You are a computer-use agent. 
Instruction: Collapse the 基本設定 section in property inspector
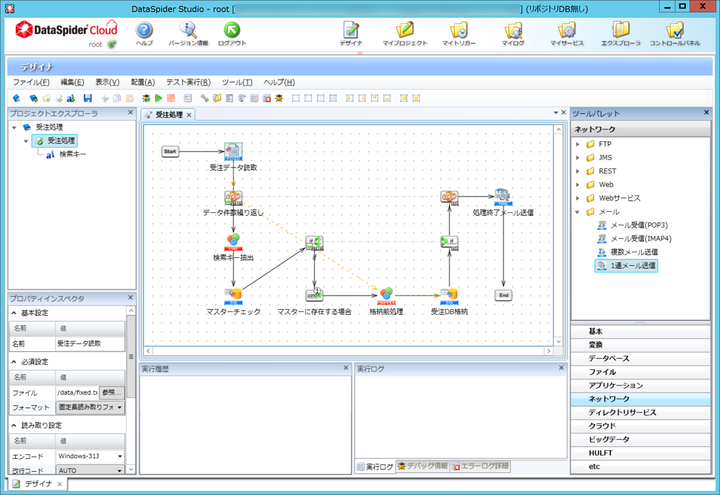tap(15, 313)
